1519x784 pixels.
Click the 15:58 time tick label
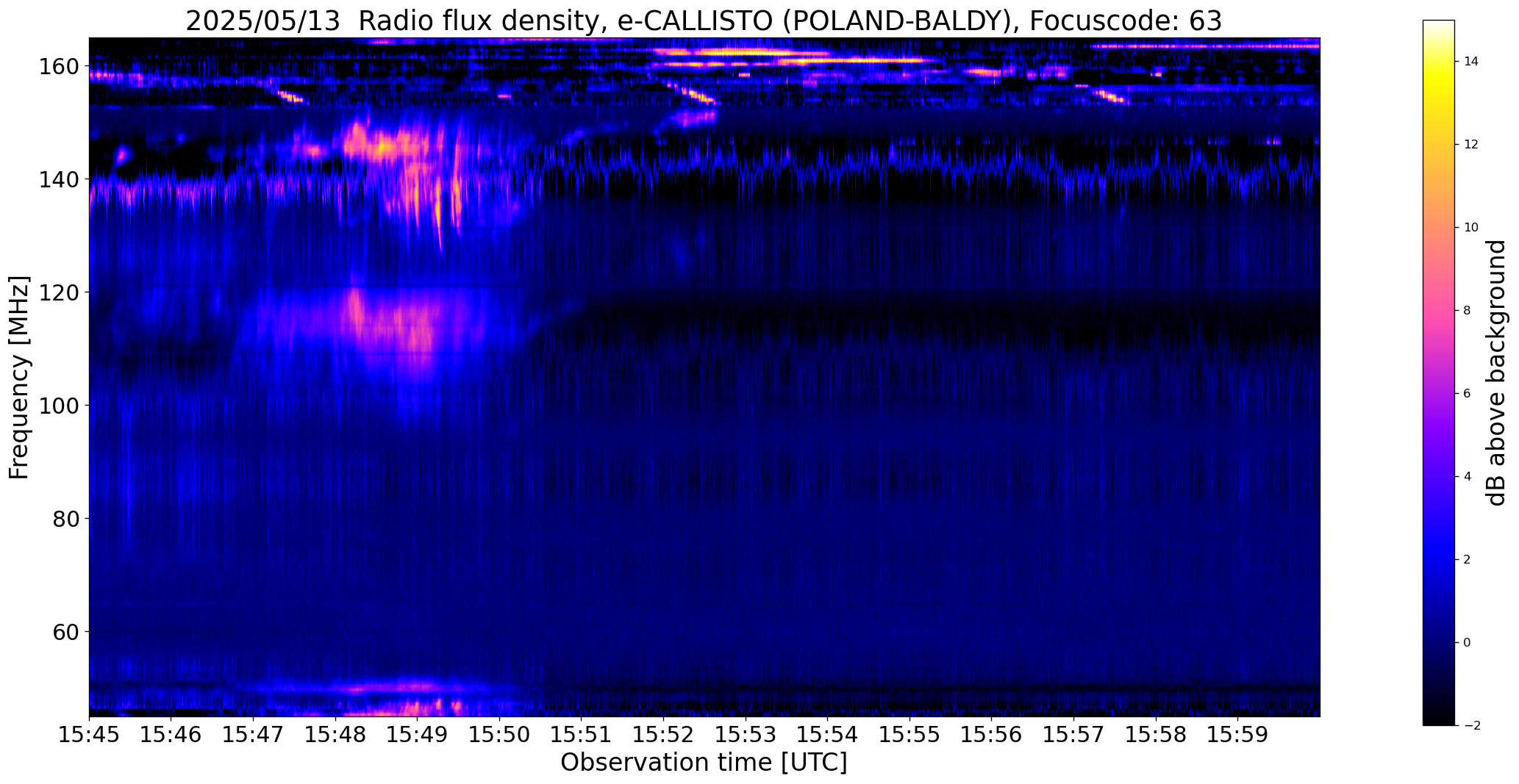point(1155,735)
